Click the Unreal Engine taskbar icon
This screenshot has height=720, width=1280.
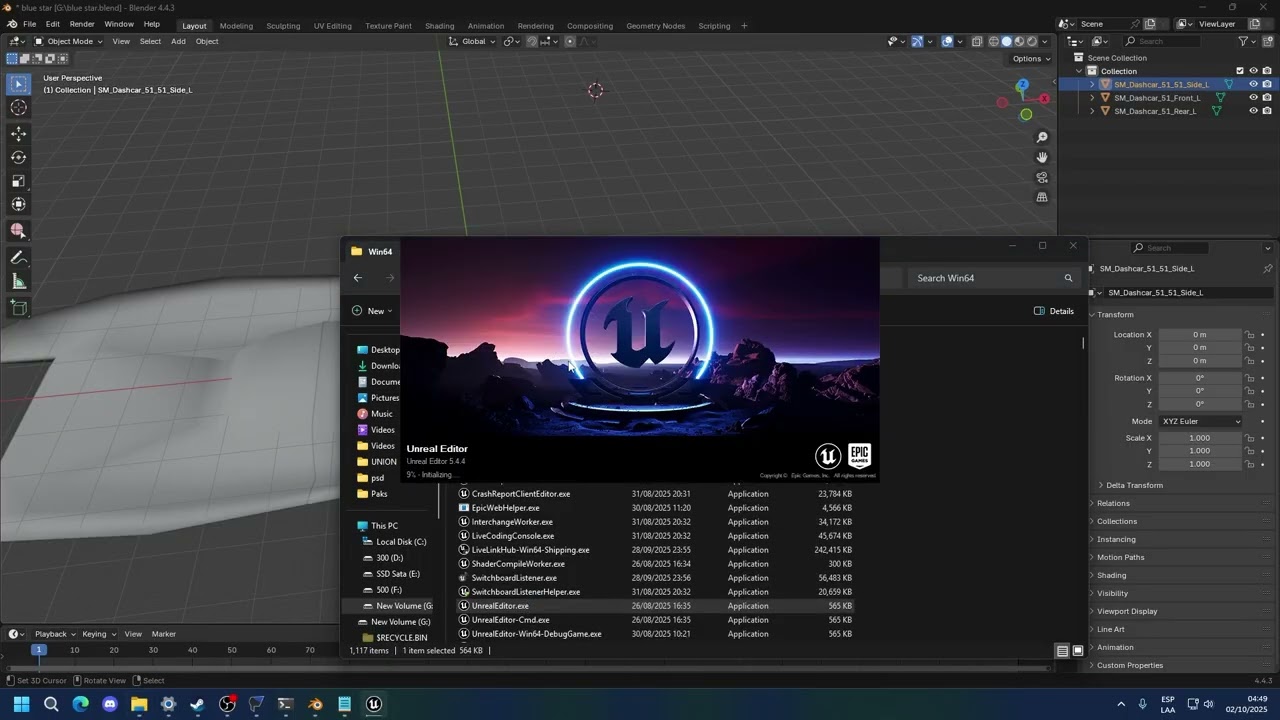click(x=374, y=704)
